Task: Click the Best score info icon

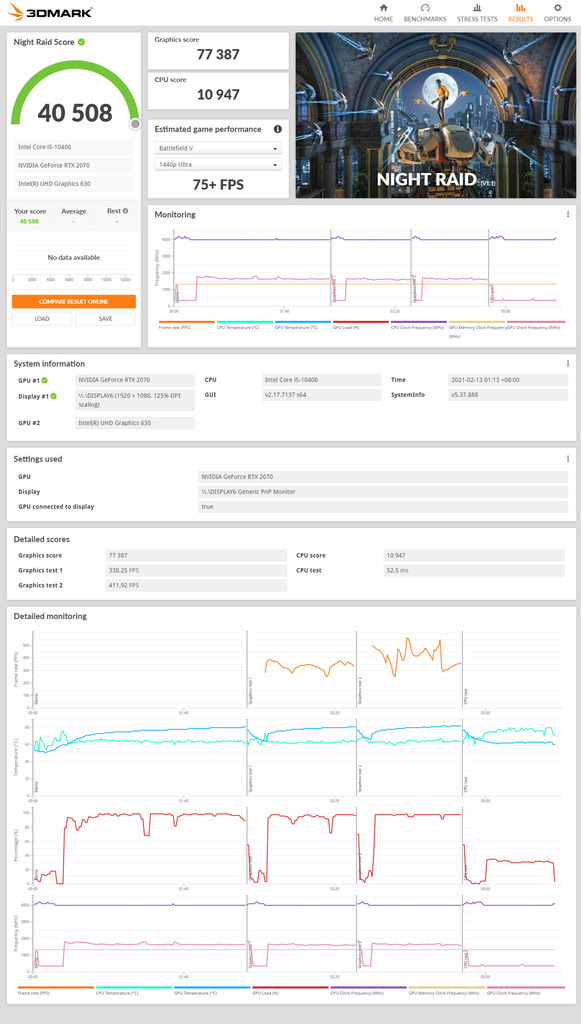Action: point(125,211)
